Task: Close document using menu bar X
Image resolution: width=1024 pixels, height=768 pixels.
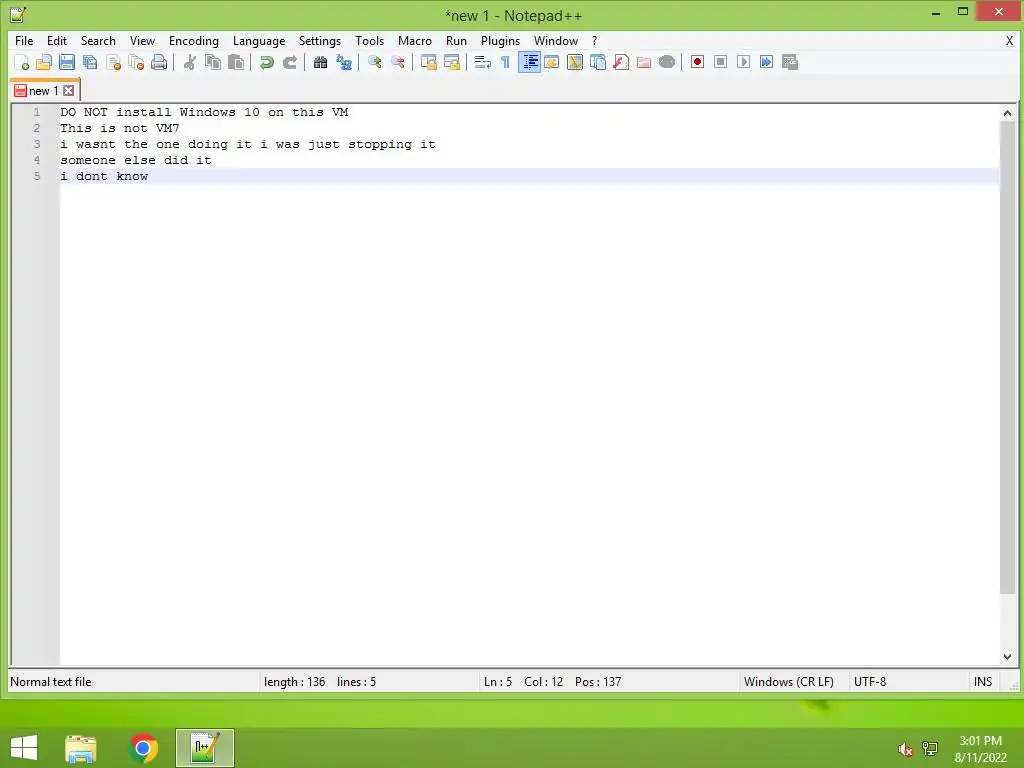Action: click(x=1009, y=40)
